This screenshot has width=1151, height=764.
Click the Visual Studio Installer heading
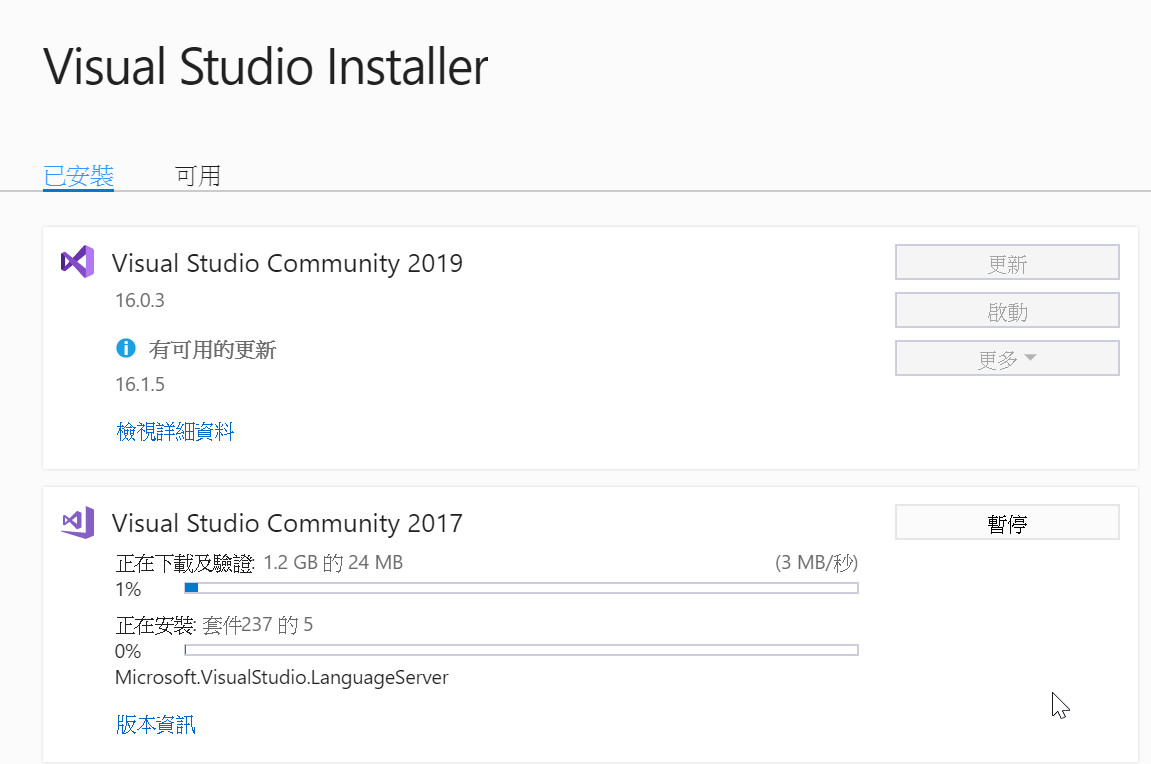click(266, 67)
